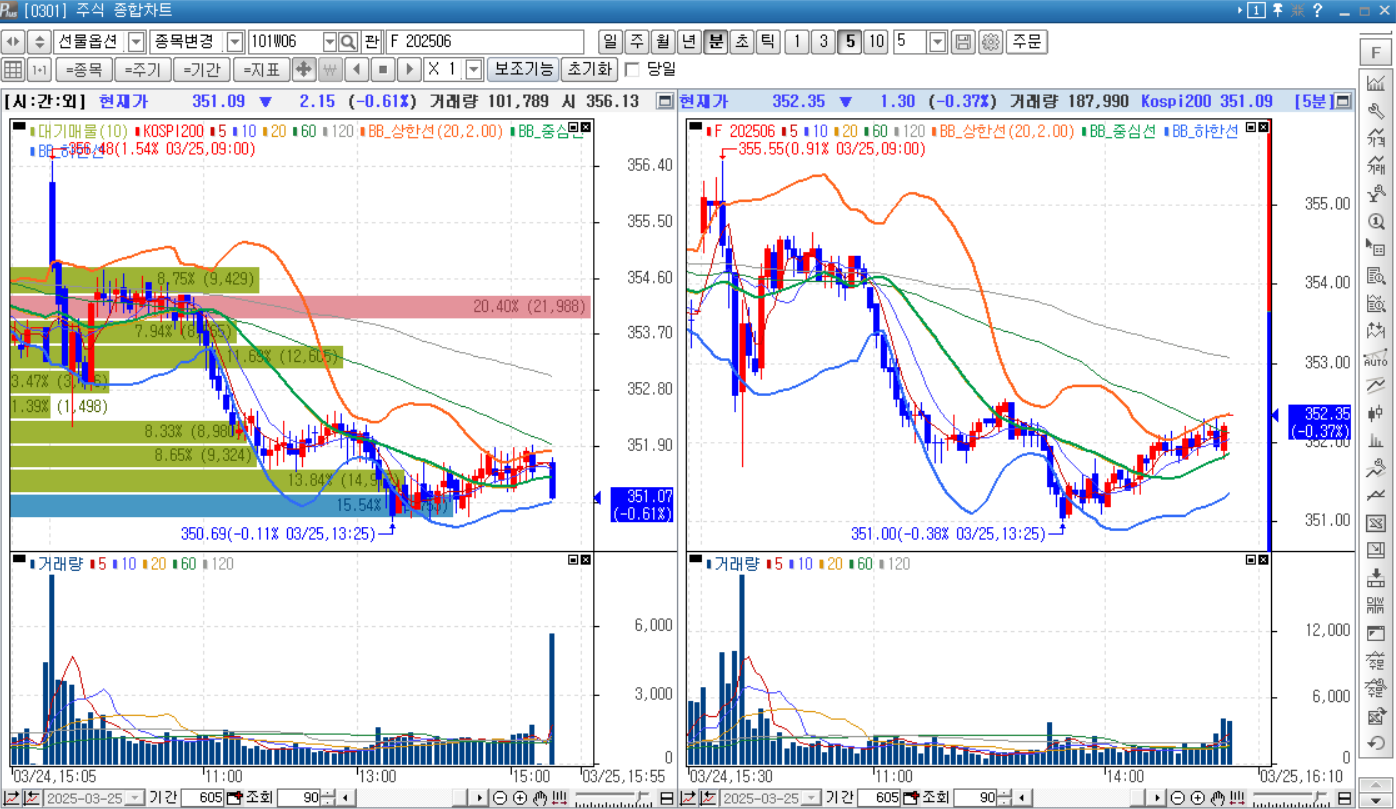Click the save chart (floppy disk) icon
Image resolution: width=1396 pixels, height=809 pixels.
click(965, 42)
